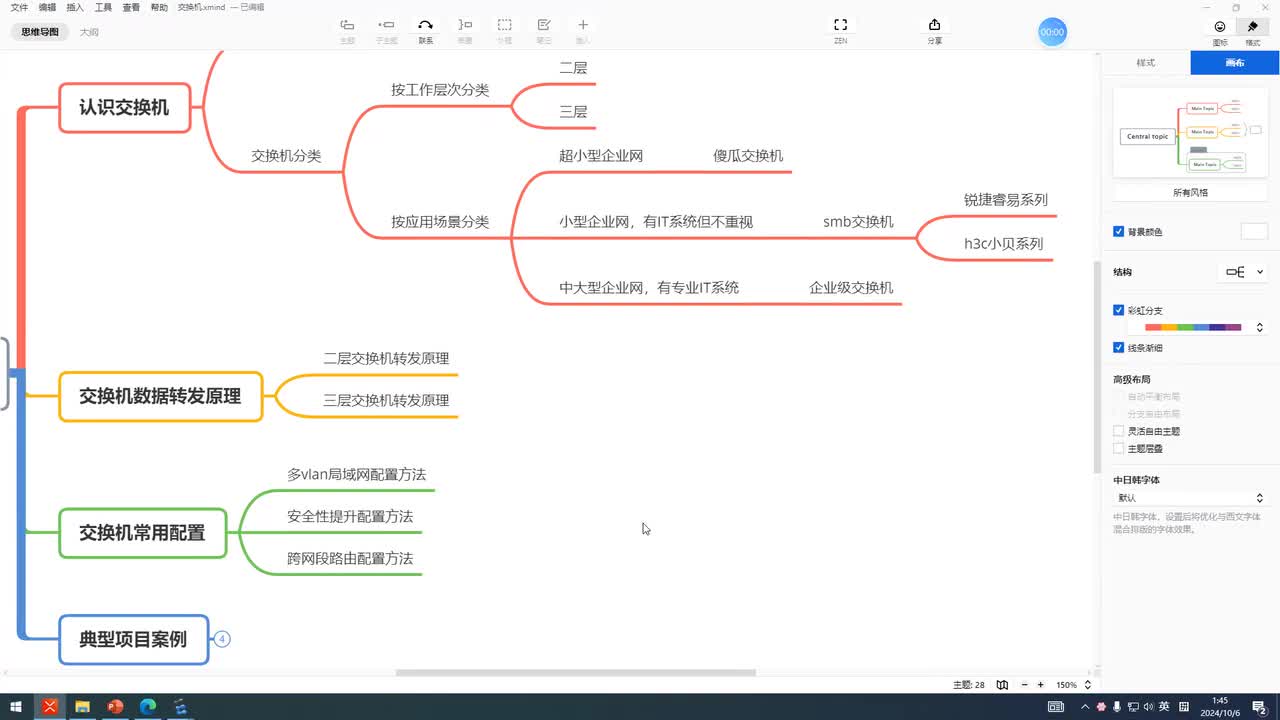Open the Help (帮助) menu
Image resolution: width=1280 pixels, height=720 pixels.
[x=159, y=7]
